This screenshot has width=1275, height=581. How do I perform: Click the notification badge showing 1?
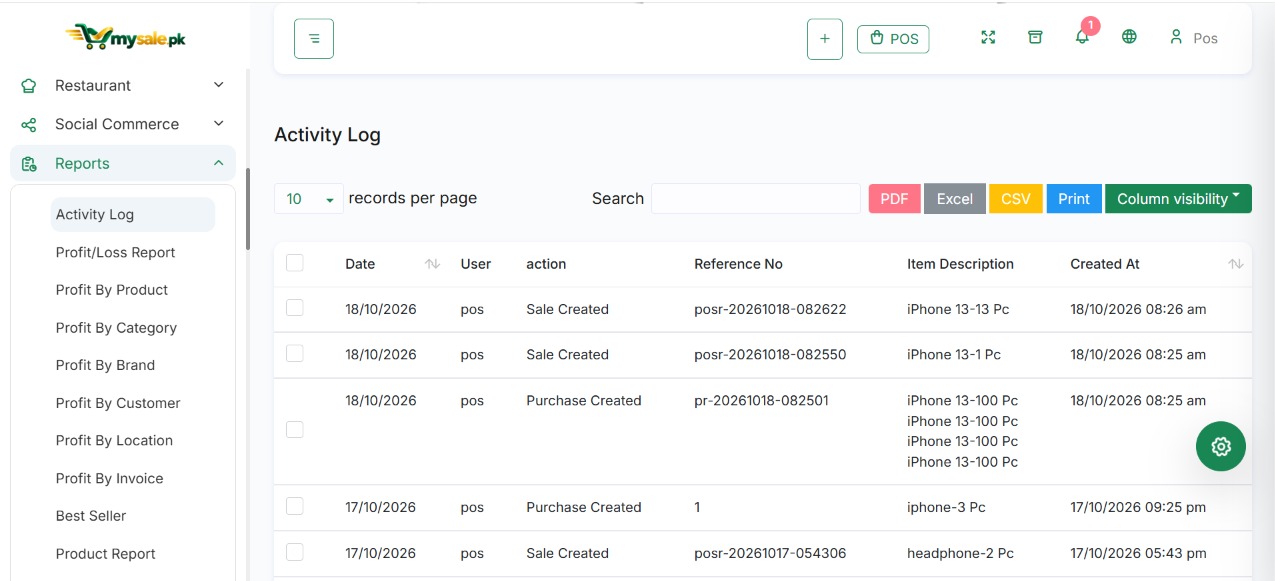[x=1090, y=26]
